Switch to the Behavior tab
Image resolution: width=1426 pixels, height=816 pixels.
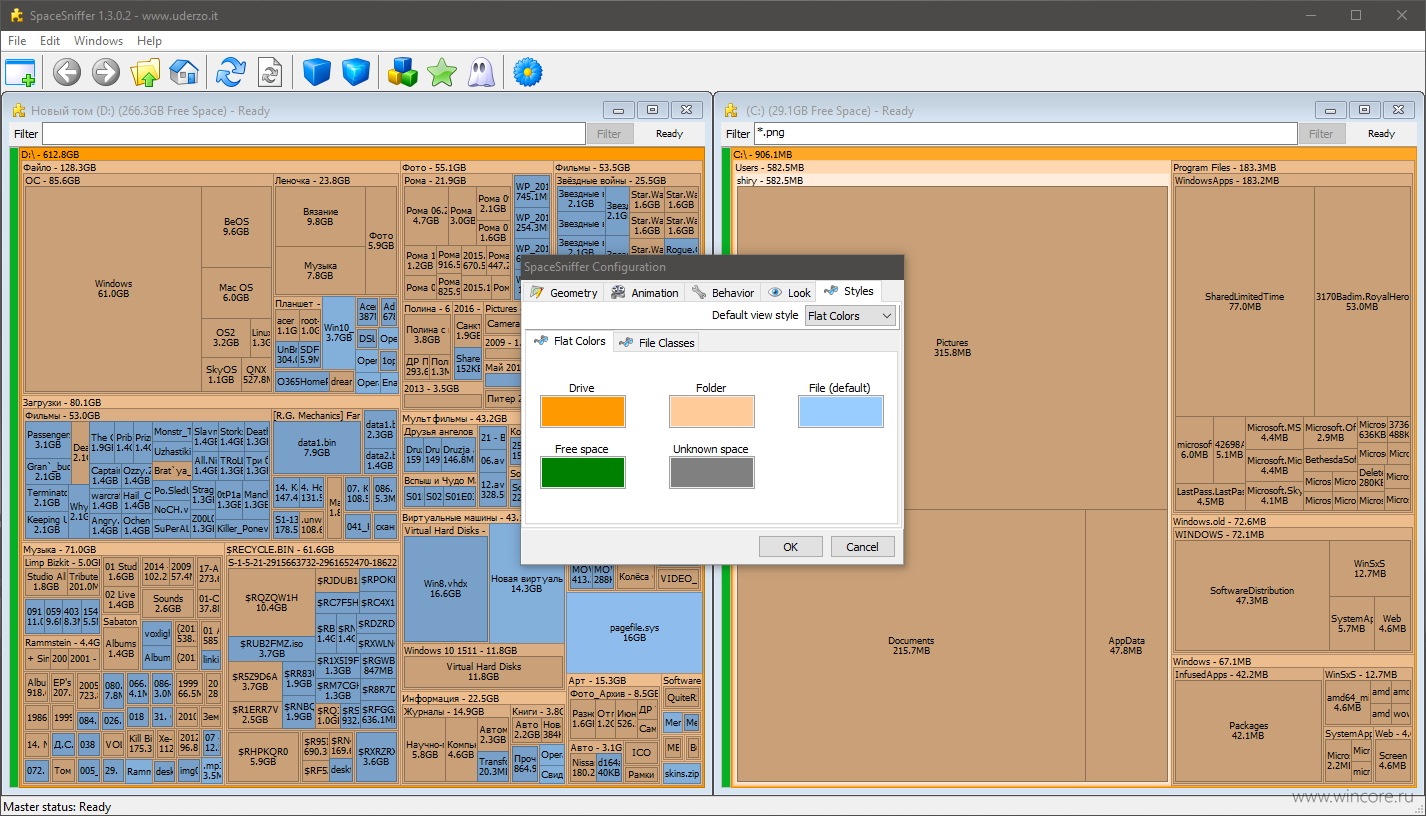tap(723, 292)
